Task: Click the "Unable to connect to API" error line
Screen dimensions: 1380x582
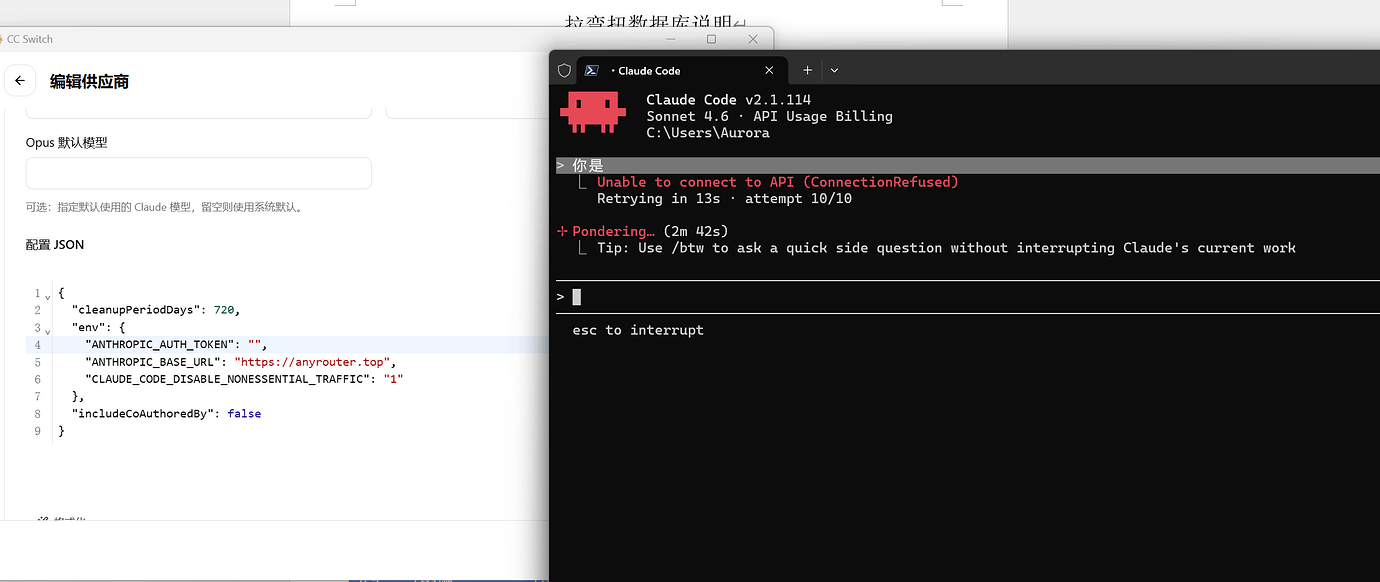Action: 777,182
